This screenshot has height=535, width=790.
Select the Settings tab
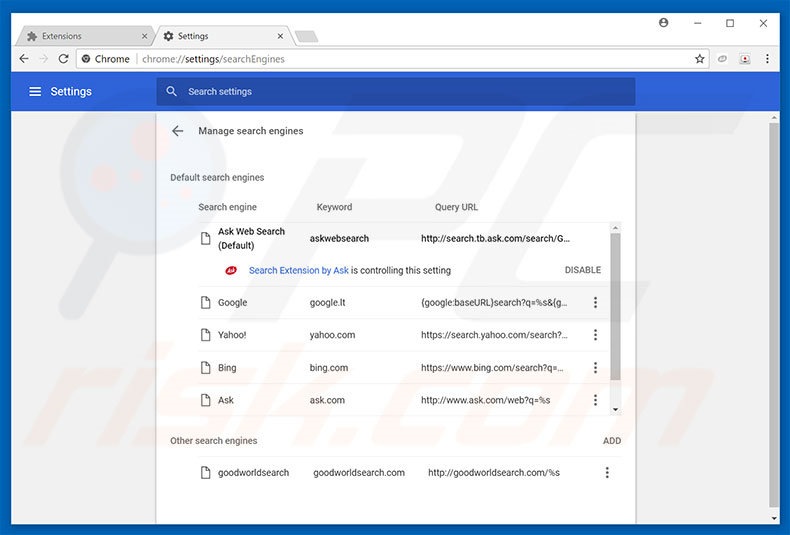[x=222, y=36]
